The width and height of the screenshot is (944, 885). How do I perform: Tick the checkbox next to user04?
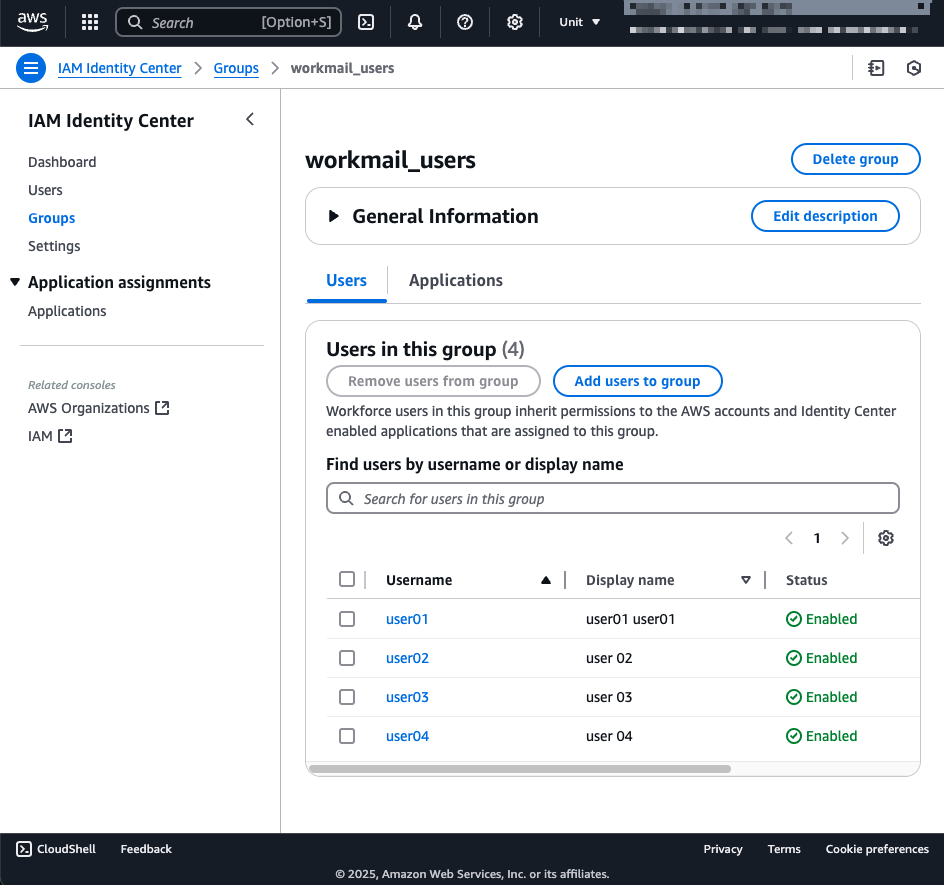click(x=347, y=735)
